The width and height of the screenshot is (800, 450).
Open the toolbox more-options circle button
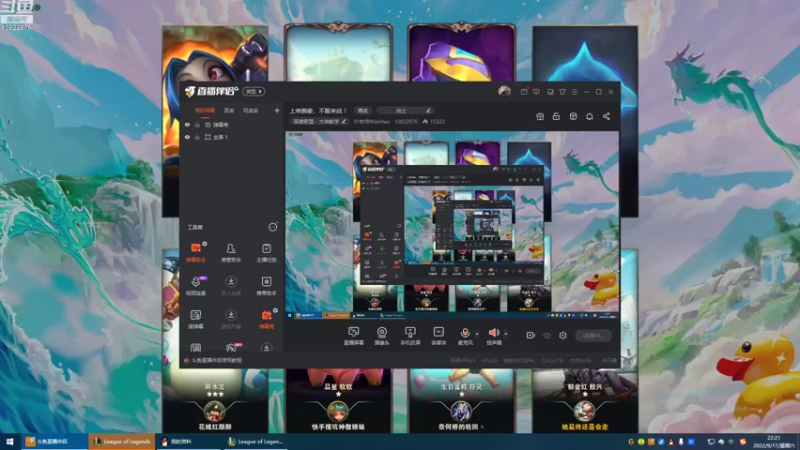click(273, 227)
